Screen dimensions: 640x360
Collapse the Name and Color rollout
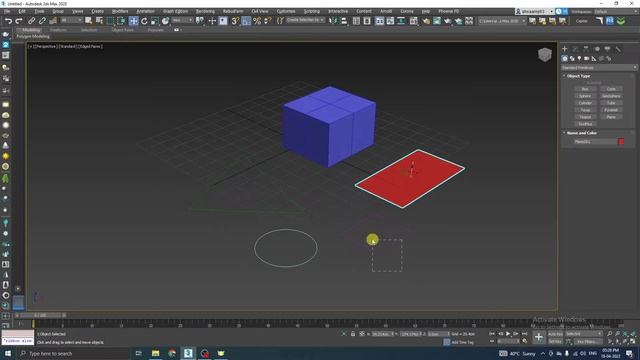pos(581,133)
